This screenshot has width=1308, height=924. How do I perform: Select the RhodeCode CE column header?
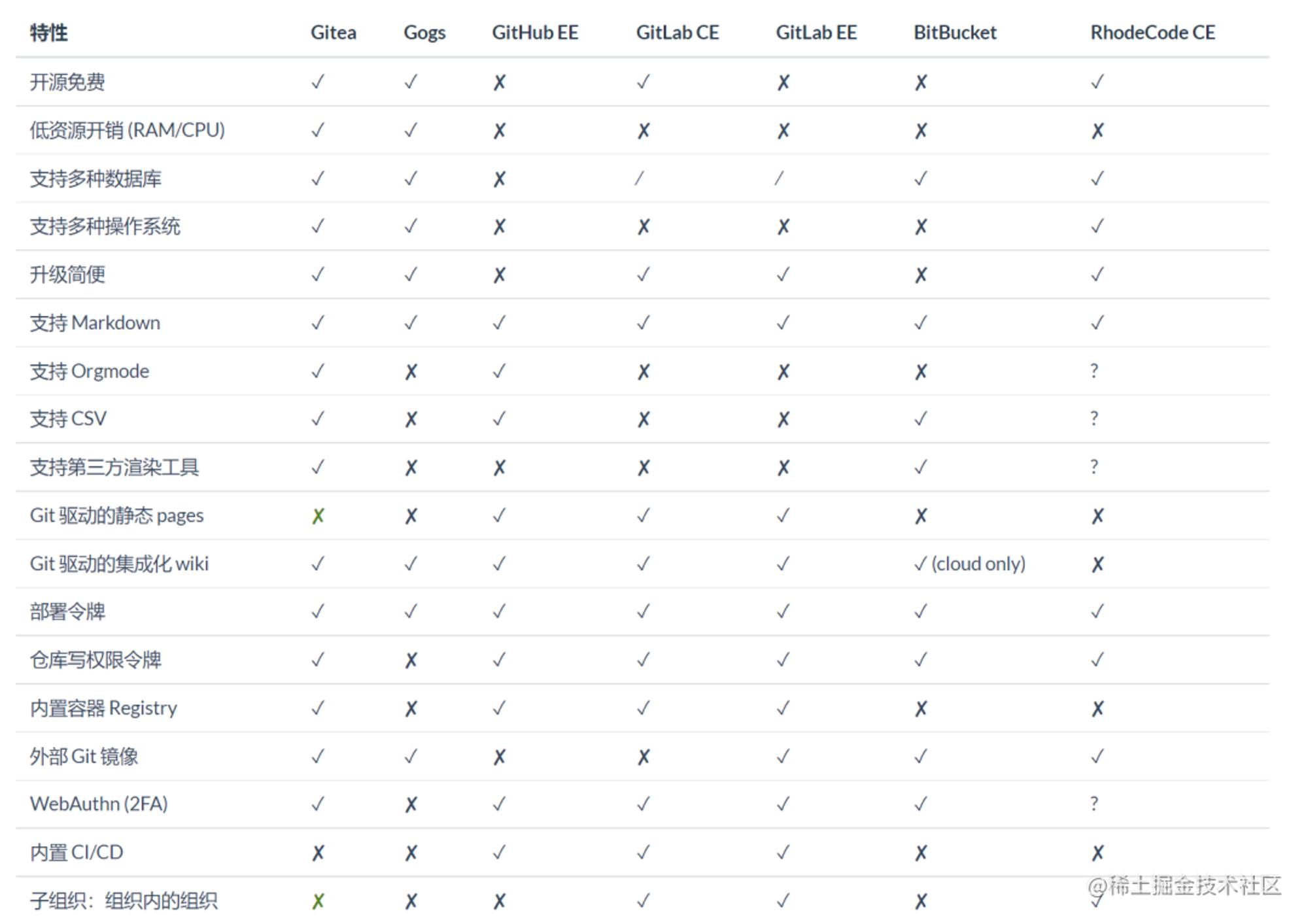point(1152,33)
